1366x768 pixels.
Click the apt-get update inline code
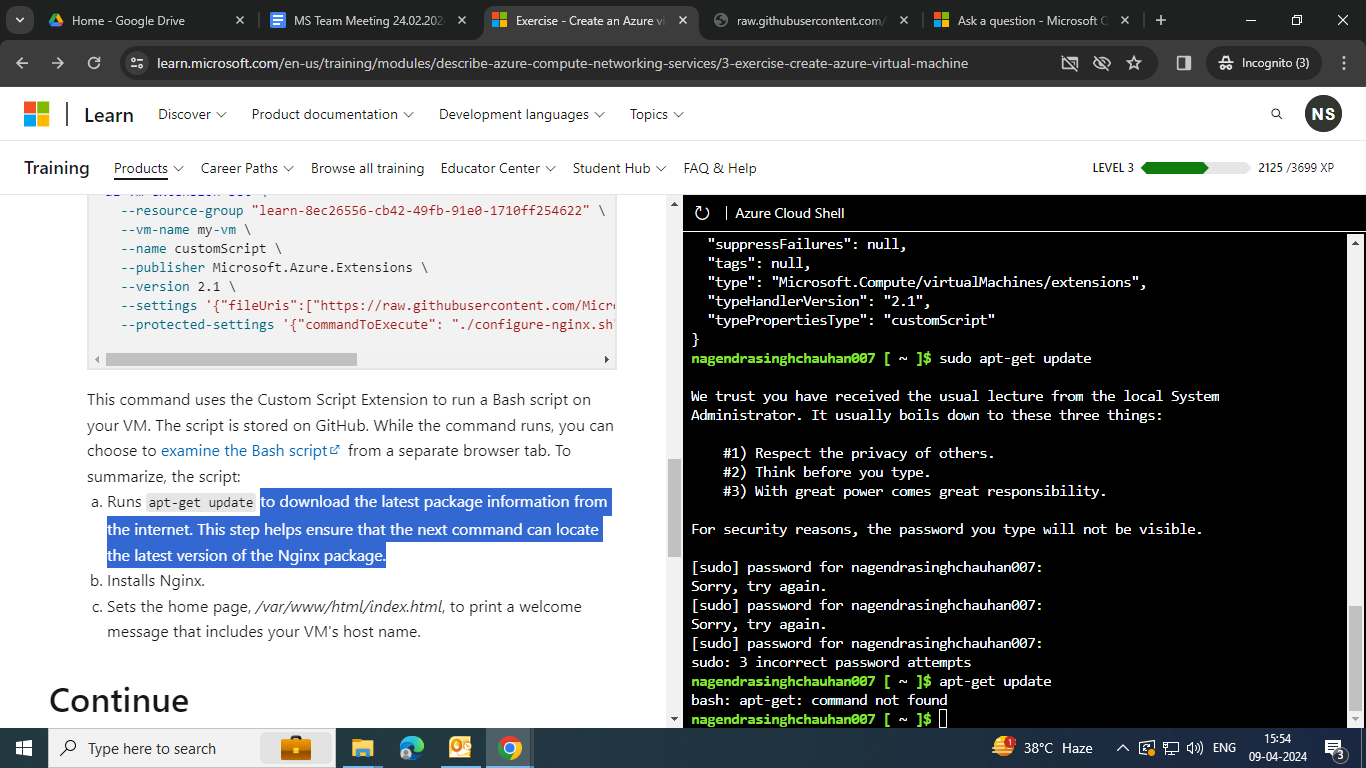coord(202,503)
